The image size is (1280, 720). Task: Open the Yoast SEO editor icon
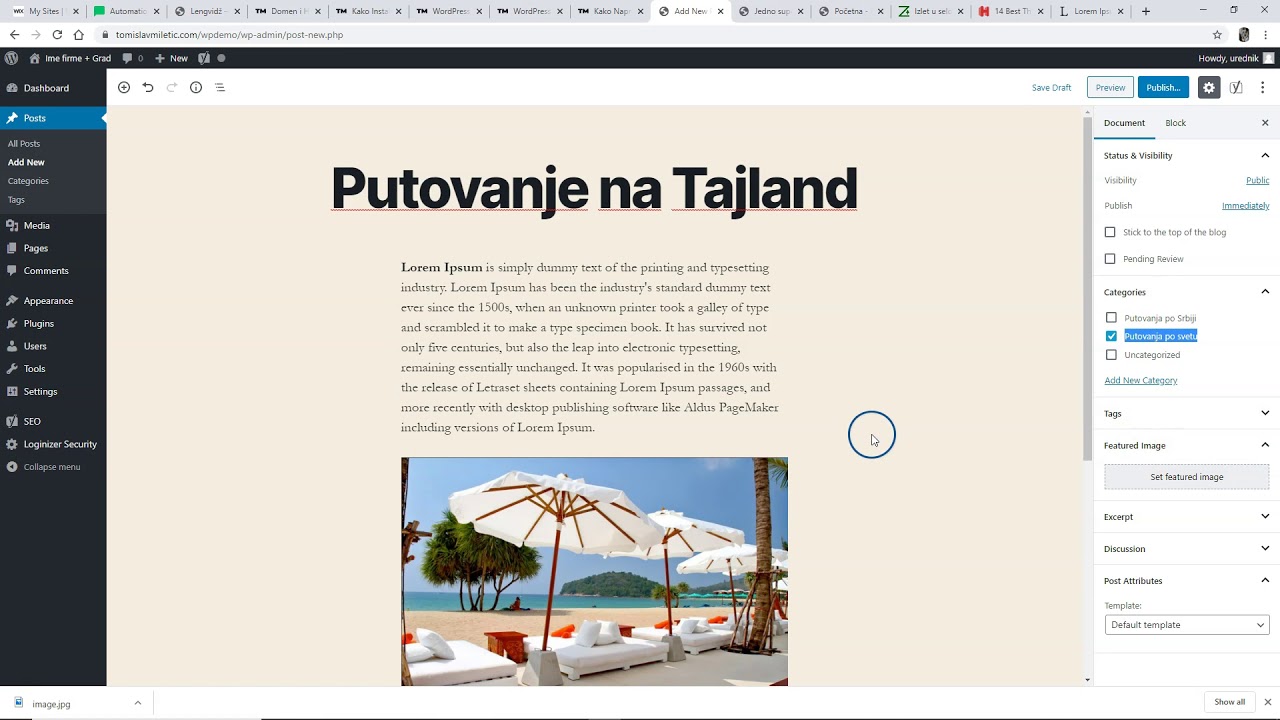[x=1236, y=87]
